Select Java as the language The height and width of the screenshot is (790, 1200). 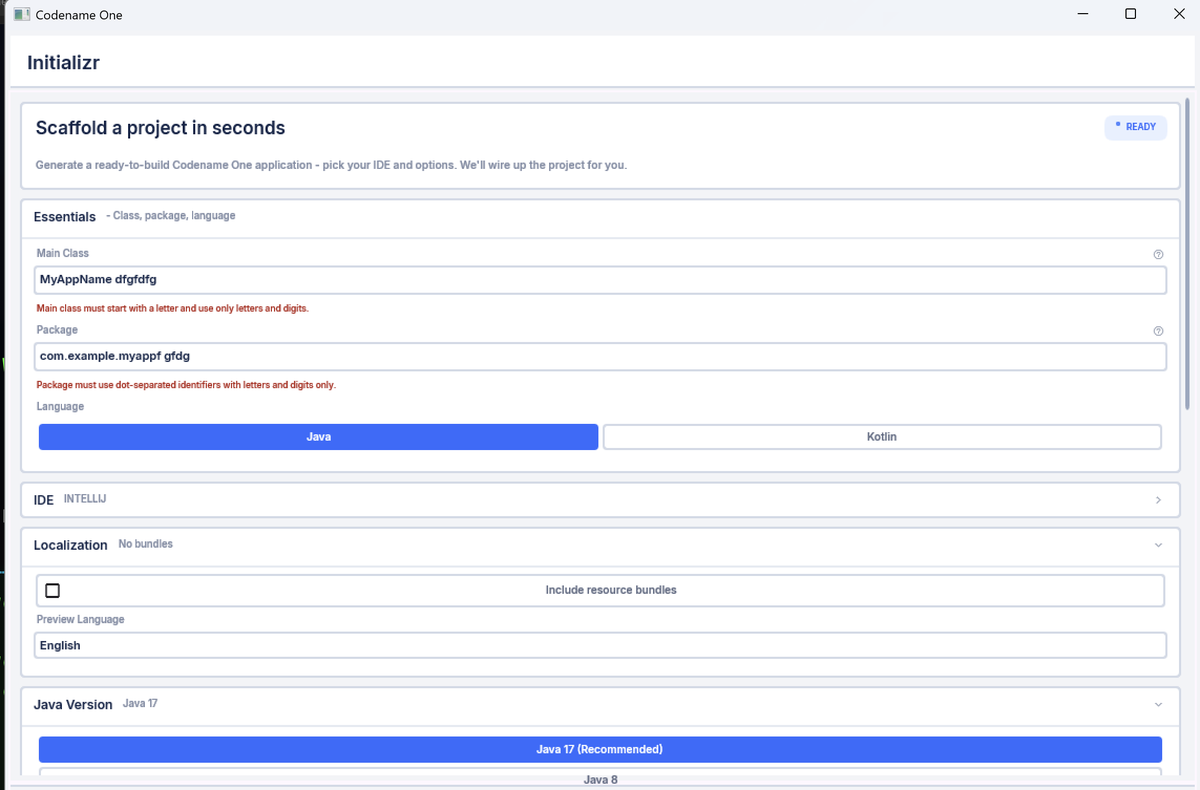(x=318, y=437)
